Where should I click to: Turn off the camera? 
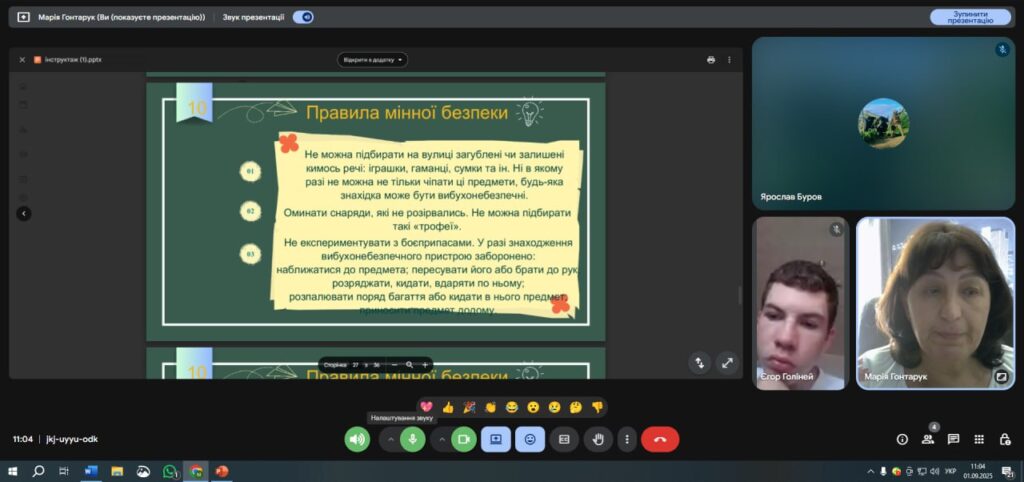464,440
